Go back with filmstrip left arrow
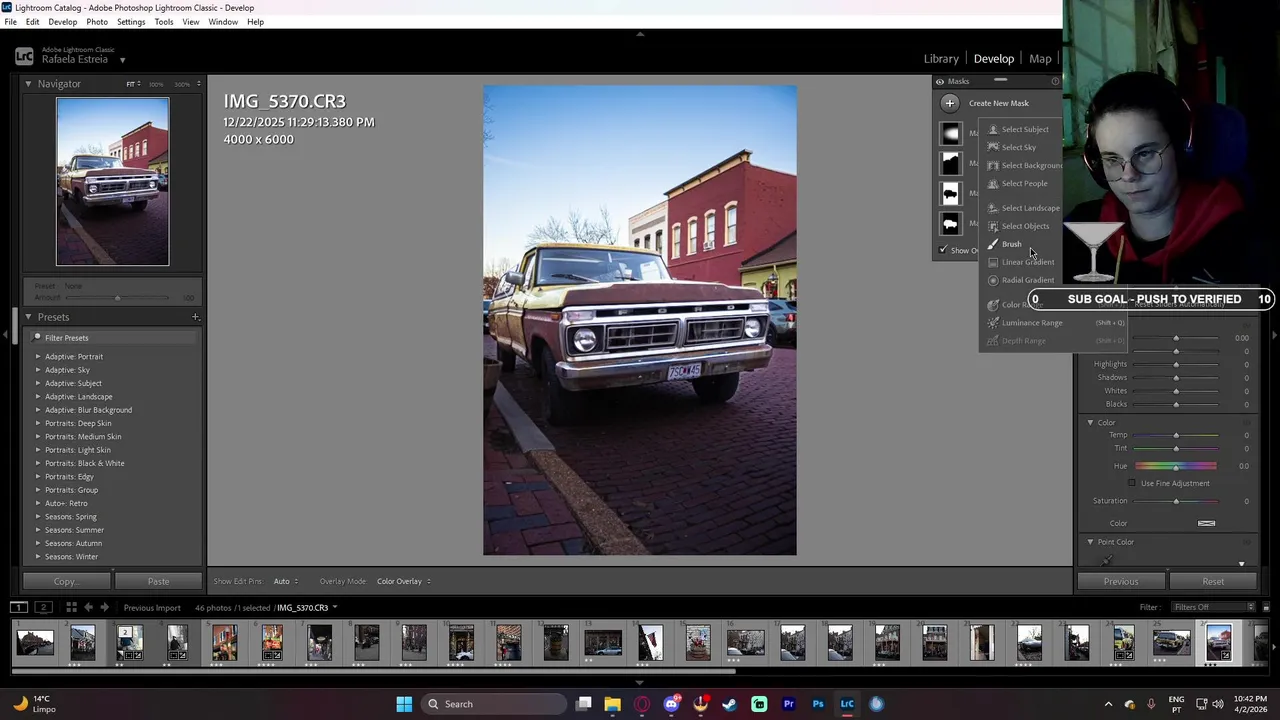The width and height of the screenshot is (1280, 720). point(88,607)
